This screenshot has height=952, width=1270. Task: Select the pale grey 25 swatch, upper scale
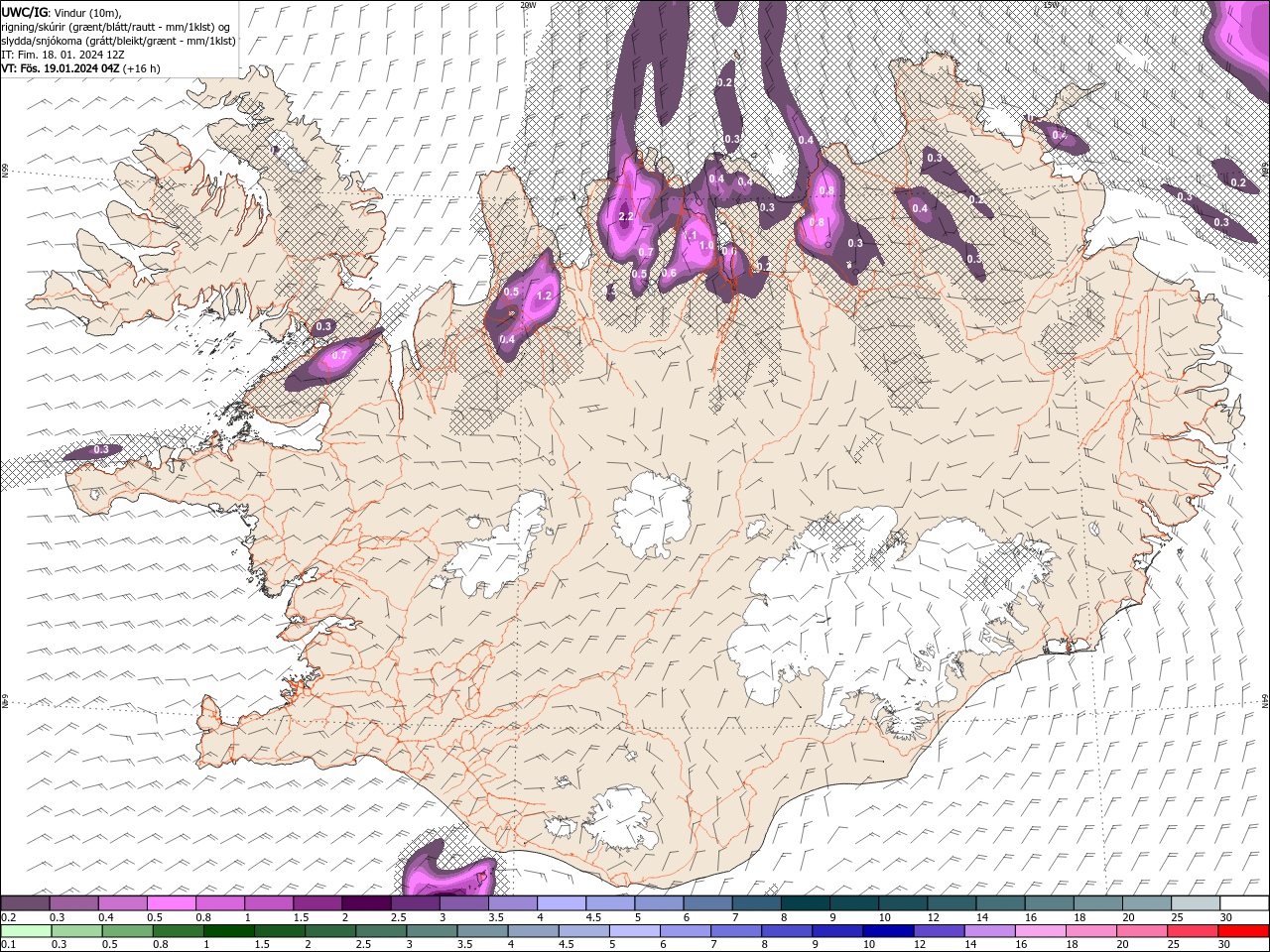(x=1197, y=903)
